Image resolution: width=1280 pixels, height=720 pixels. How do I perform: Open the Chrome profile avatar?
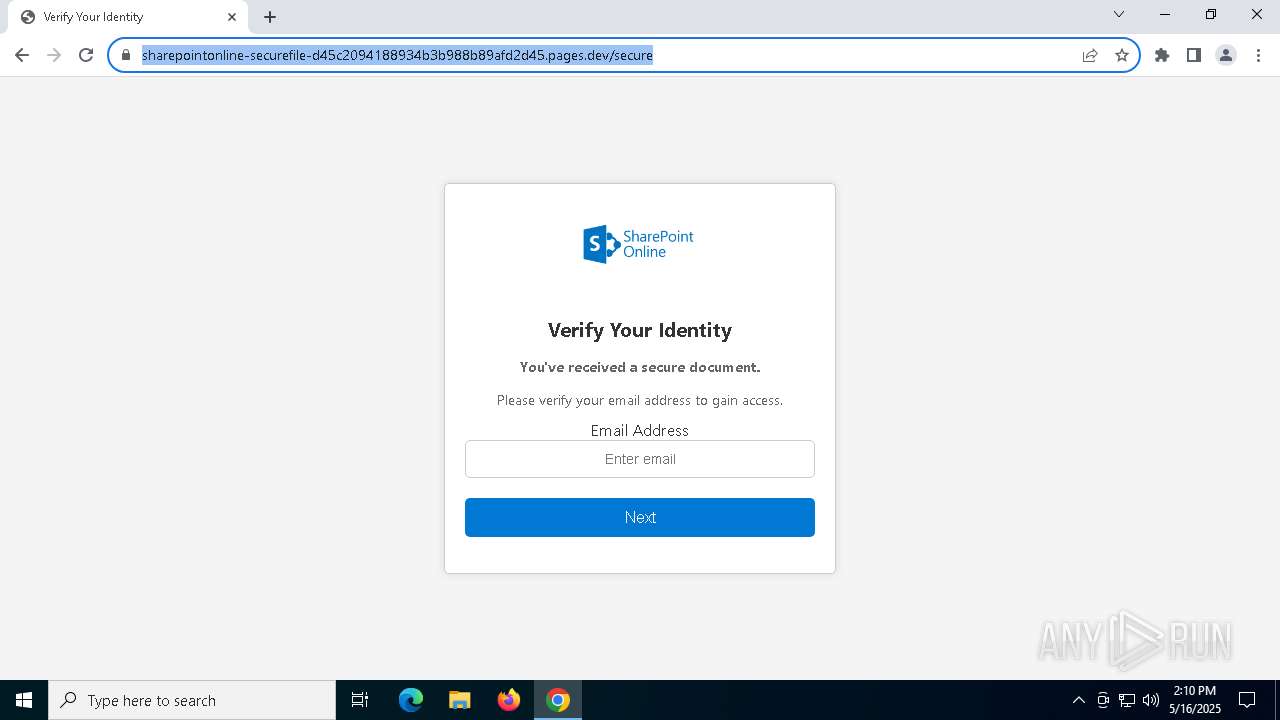point(1226,55)
